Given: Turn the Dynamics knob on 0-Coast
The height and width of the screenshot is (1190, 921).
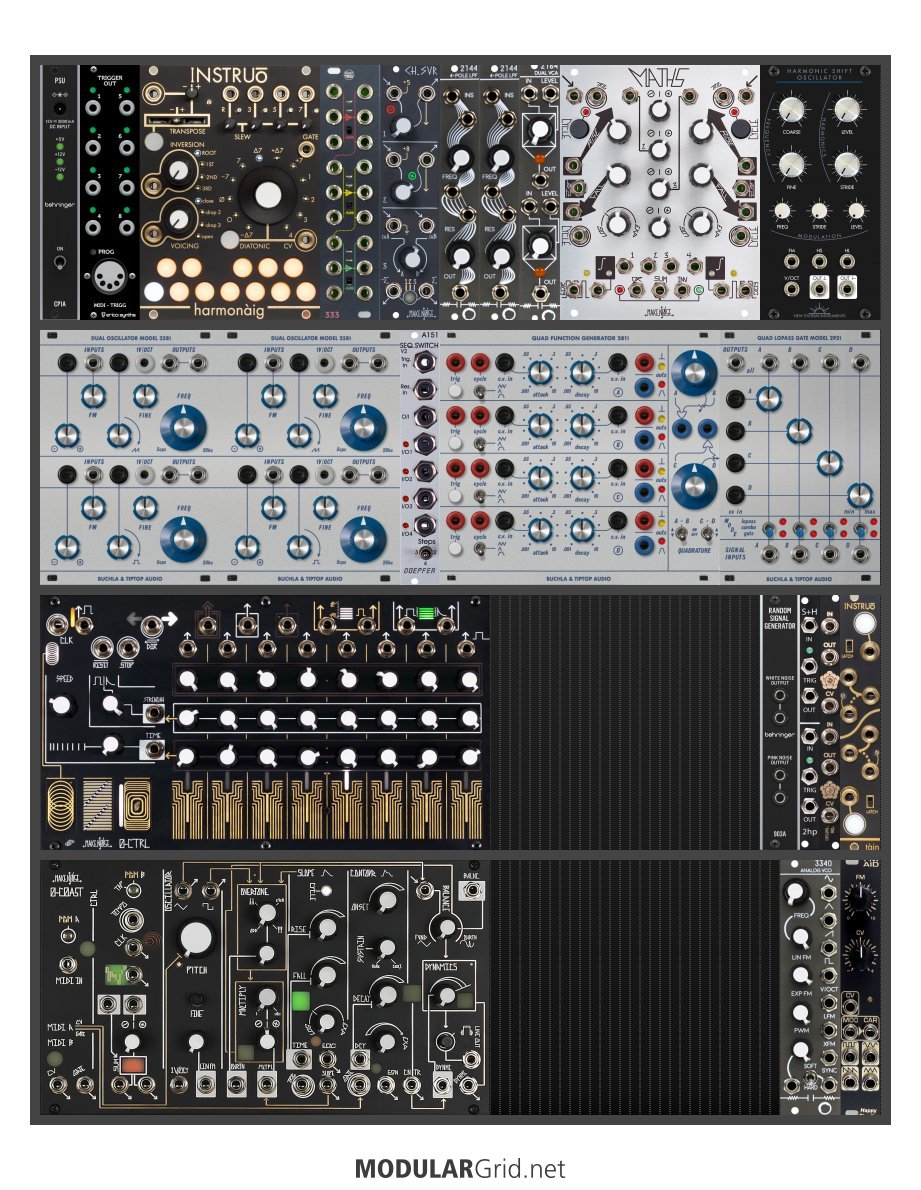Looking at the screenshot, I should 447,995.
